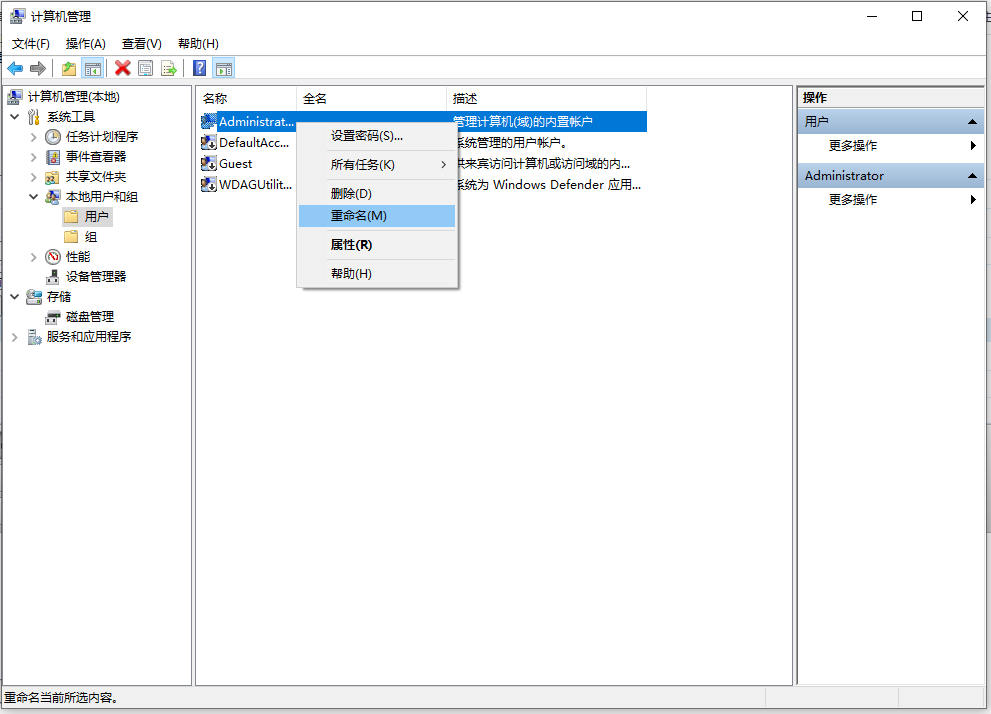Choose 帮助(H) in context menu
Screen dimensions: 991x714
pos(377,274)
